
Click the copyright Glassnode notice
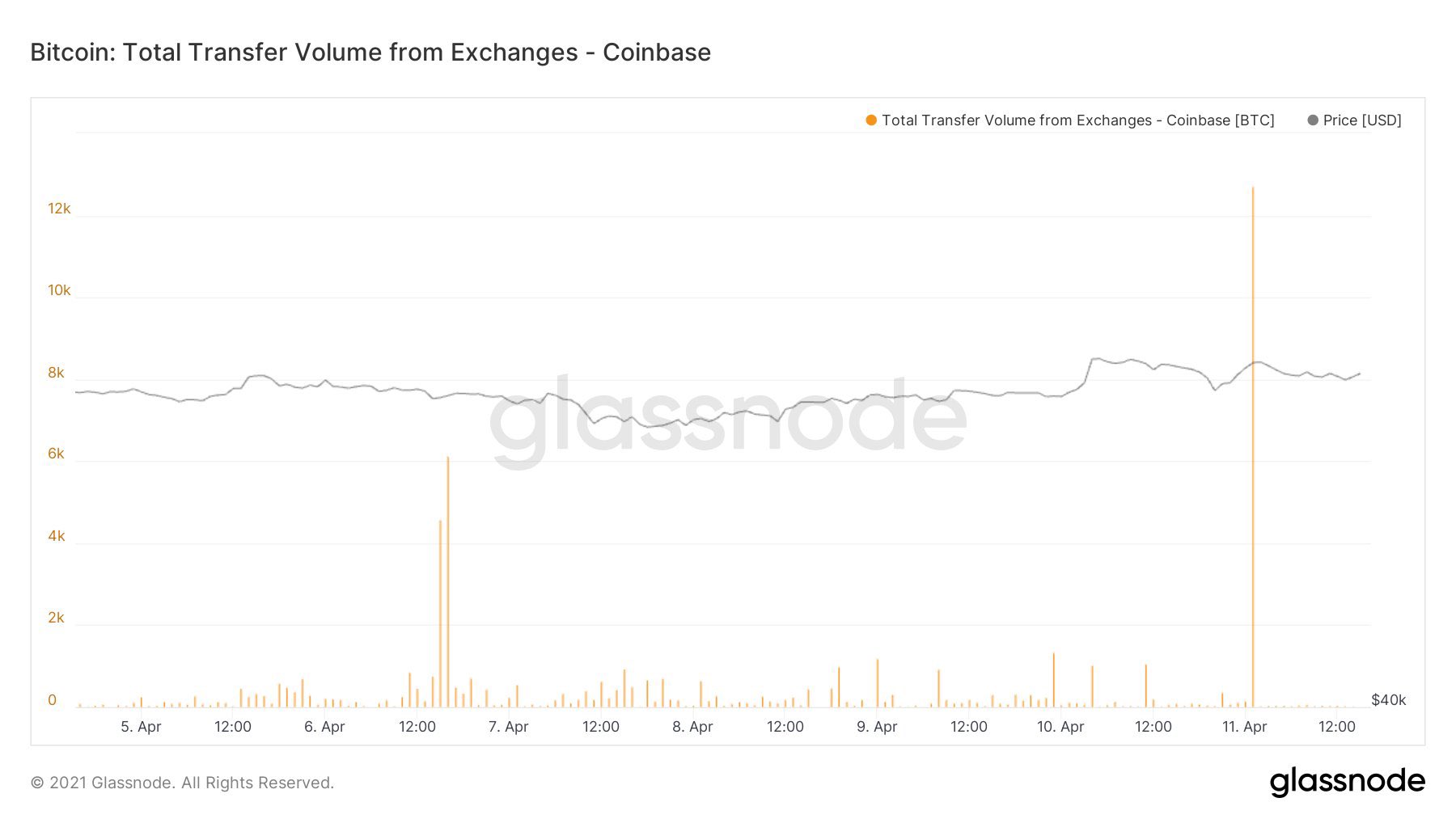[x=182, y=783]
